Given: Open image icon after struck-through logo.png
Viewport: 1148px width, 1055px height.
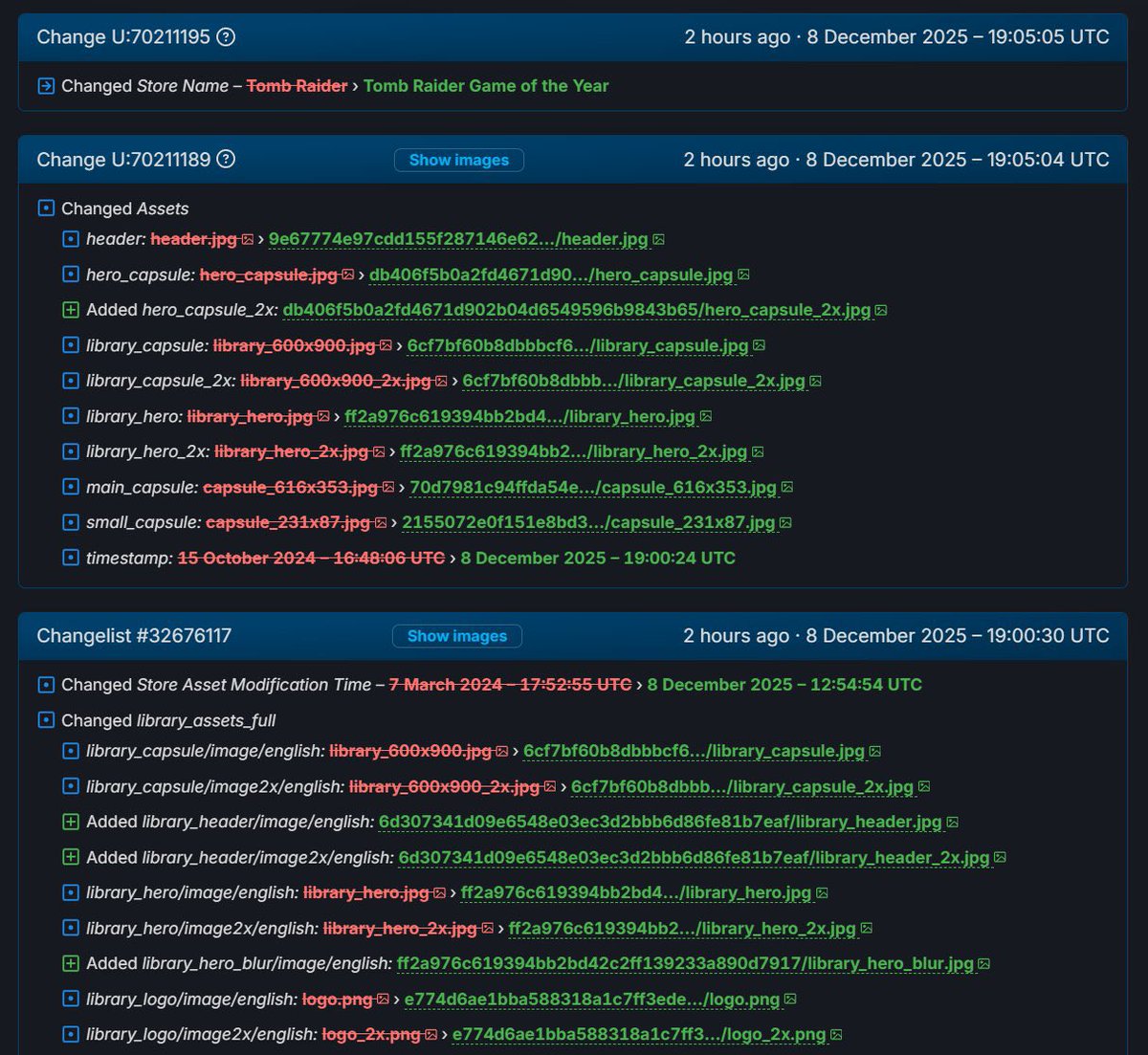Looking at the screenshot, I should tap(383, 999).
